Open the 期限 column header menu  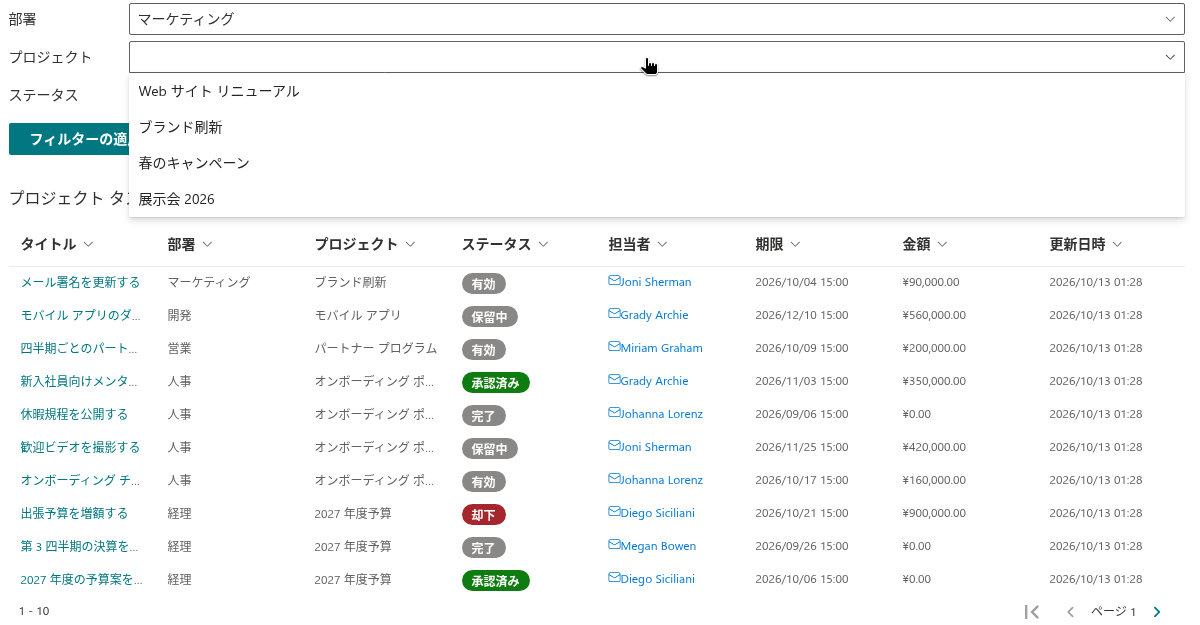click(x=795, y=244)
